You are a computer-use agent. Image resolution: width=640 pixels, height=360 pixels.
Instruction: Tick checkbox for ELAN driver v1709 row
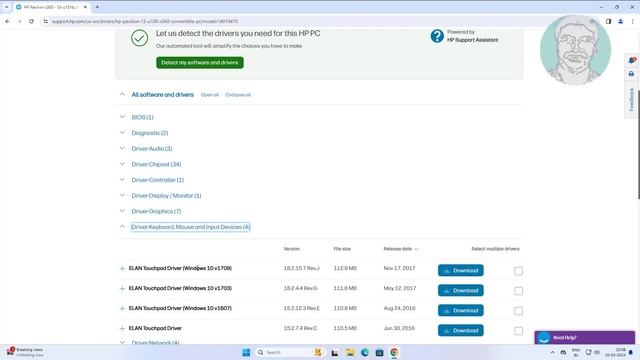pos(518,271)
